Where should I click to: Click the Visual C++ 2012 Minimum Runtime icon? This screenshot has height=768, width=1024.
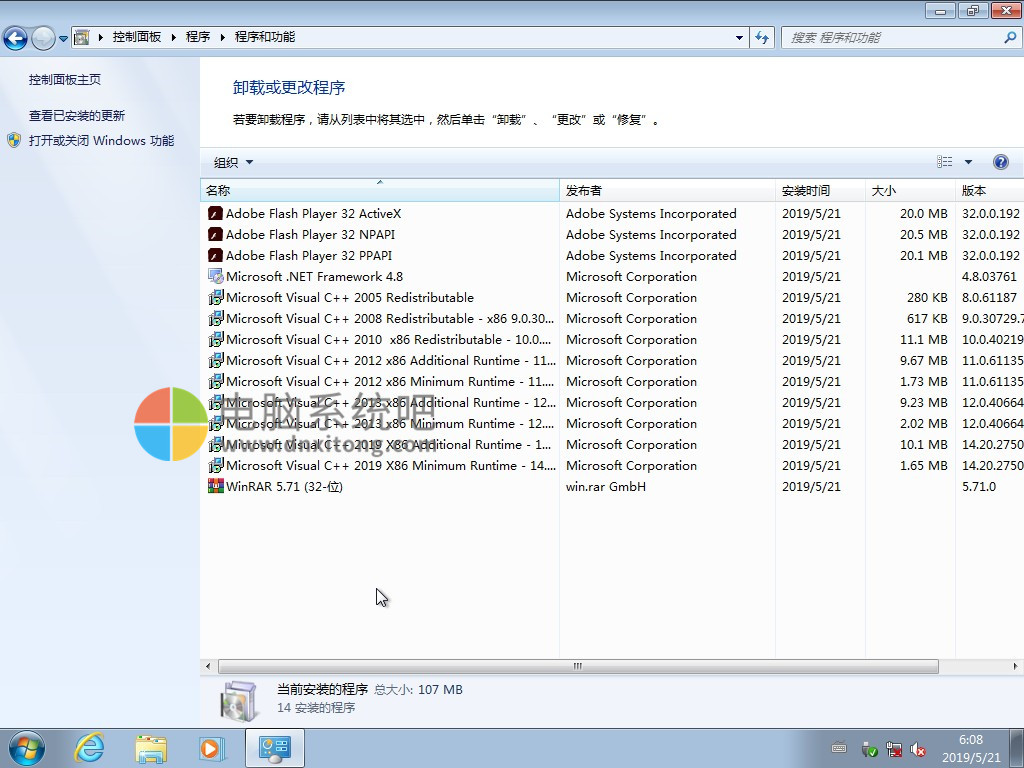tap(216, 381)
